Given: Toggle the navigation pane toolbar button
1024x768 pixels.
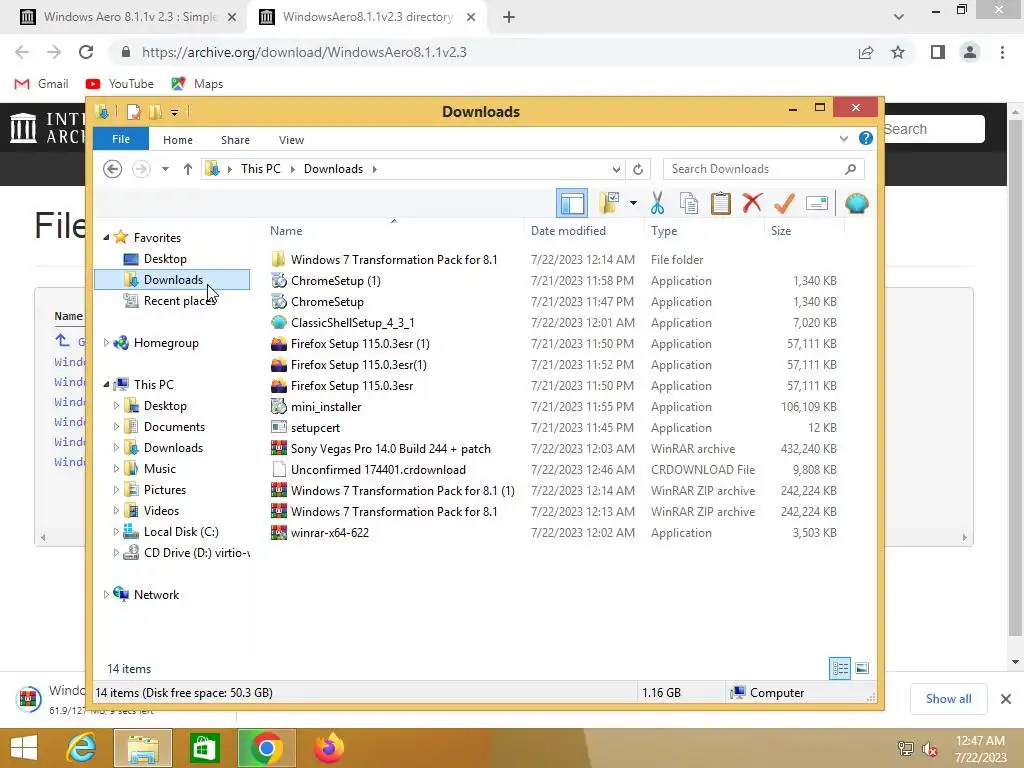Looking at the screenshot, I should [572, 203].
